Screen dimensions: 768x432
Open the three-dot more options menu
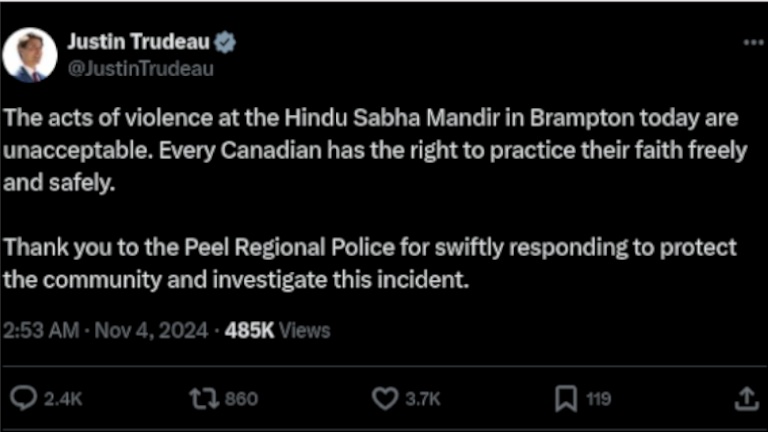(753, 43)
